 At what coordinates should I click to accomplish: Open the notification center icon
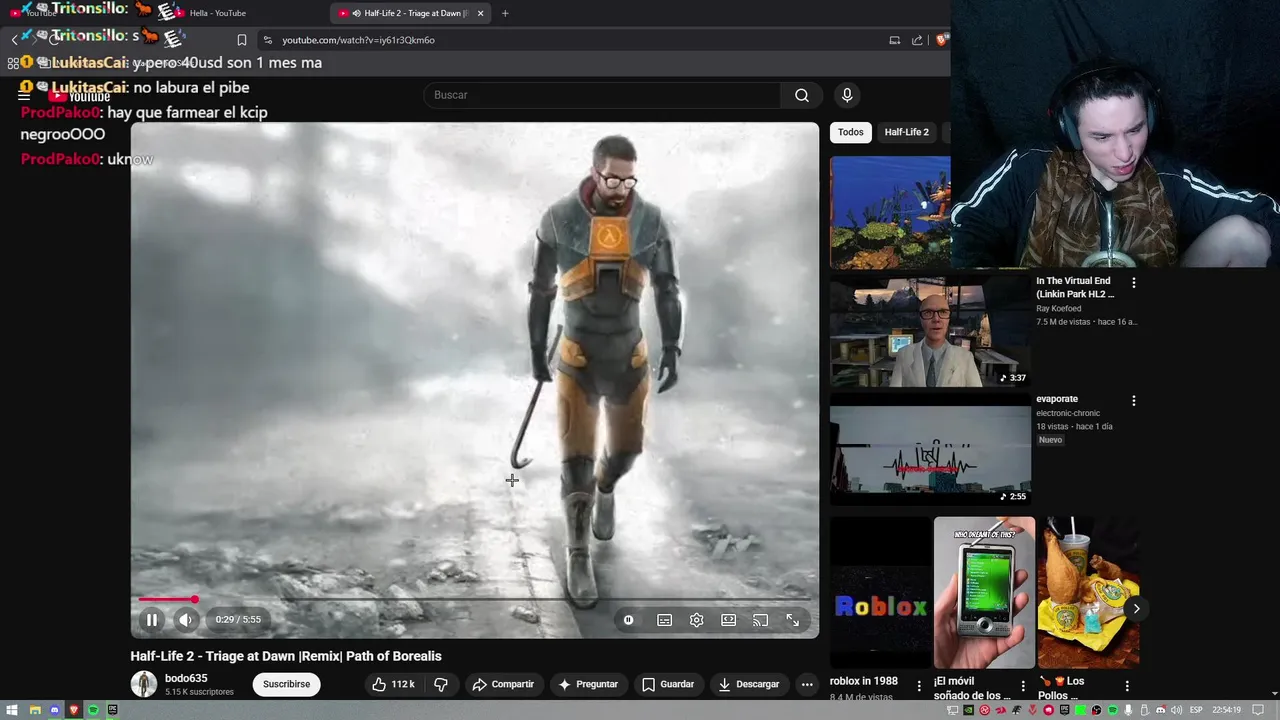pyautogui.click(x=1259, y=710)
